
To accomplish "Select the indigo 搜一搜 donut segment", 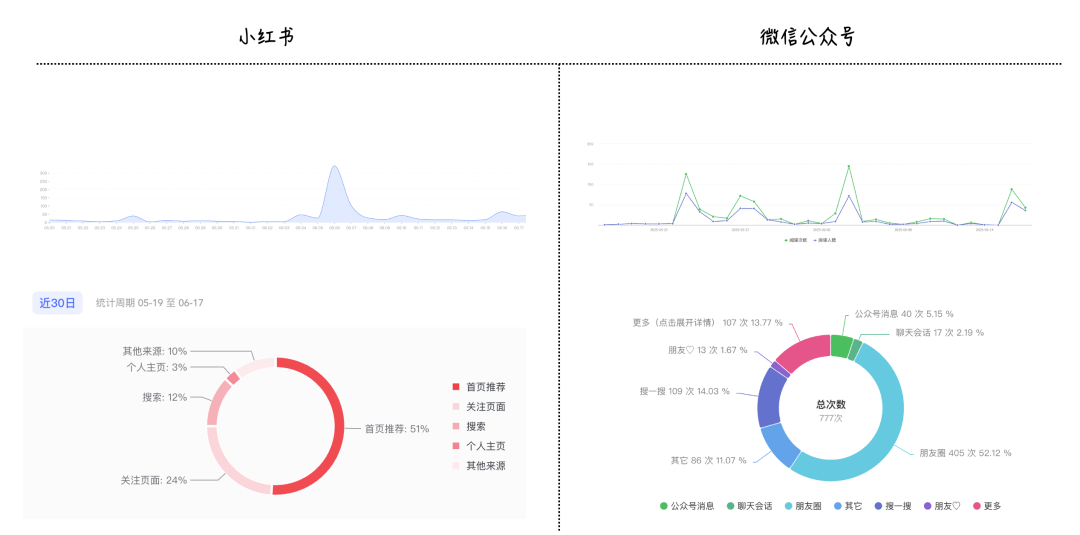I will coord(769,399).
